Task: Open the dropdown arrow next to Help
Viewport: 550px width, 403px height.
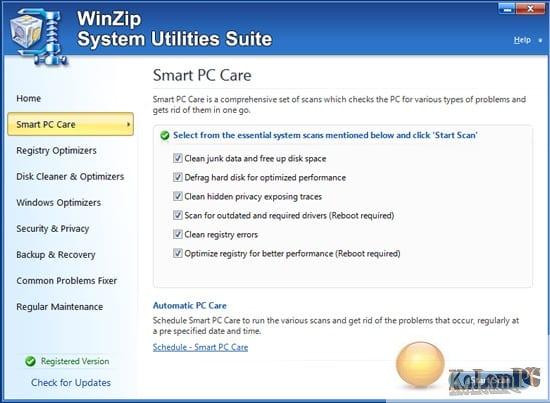Action: 540,40
